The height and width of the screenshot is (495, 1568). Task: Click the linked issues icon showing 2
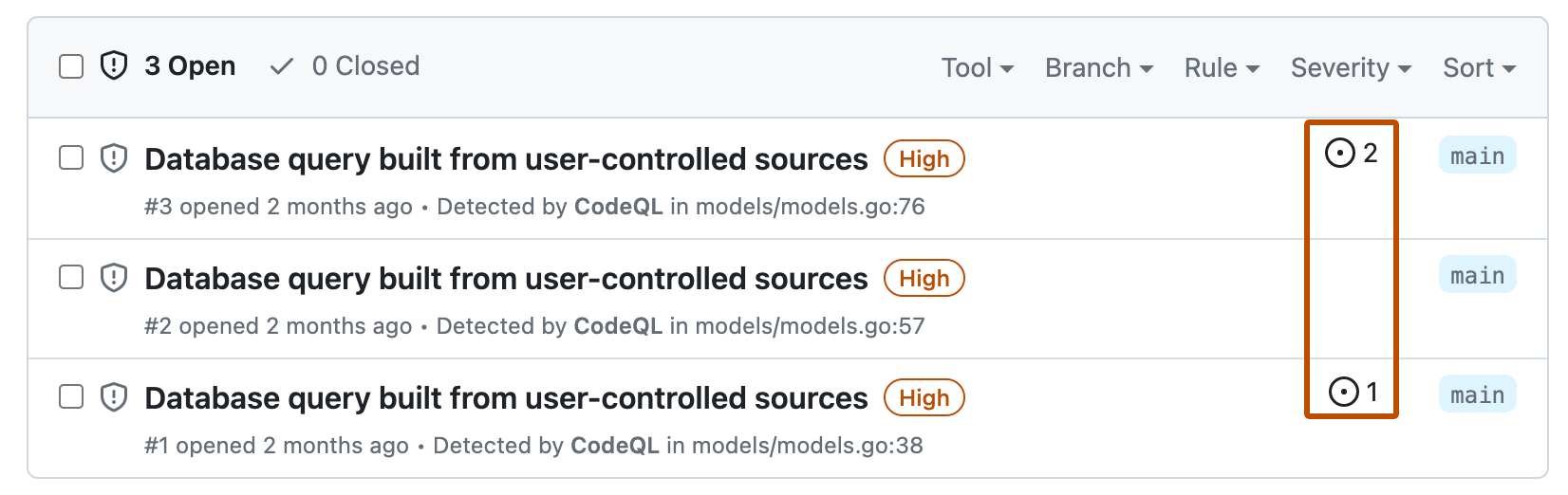(x=1340, y=154)
